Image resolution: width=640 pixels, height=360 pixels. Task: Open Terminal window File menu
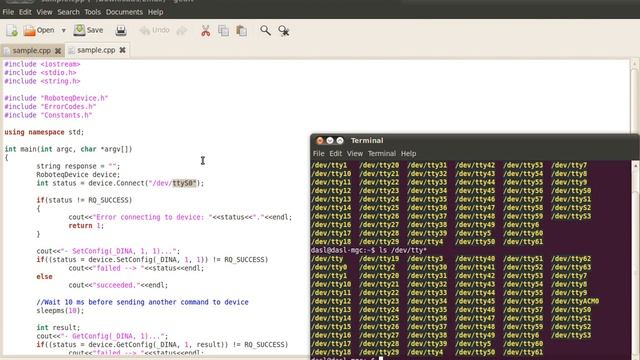(318, 153)
